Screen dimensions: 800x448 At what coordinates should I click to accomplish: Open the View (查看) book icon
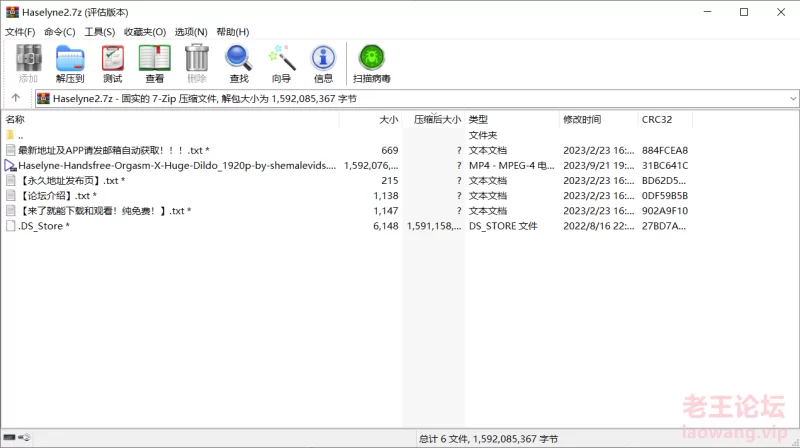pyautogui.click(x=155, y=58)
